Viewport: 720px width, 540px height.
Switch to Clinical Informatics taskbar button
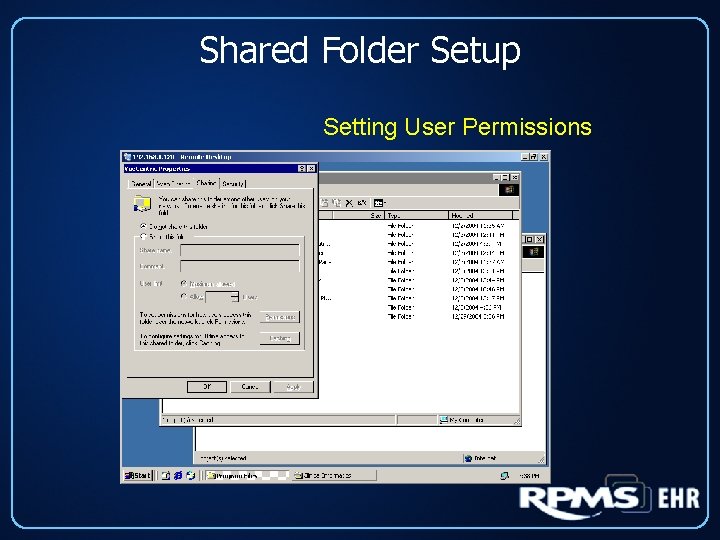click(334, 476)
